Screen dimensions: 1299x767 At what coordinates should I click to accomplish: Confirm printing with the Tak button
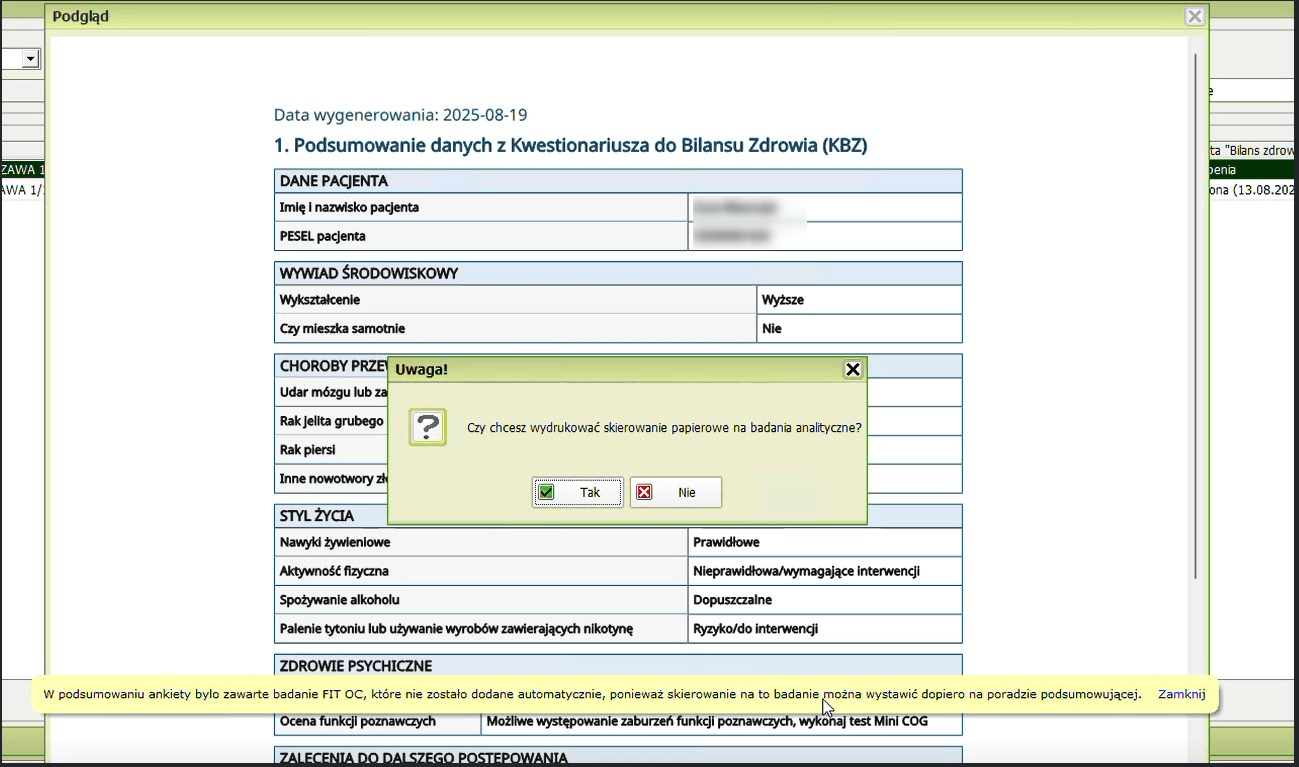click(578, 492)
